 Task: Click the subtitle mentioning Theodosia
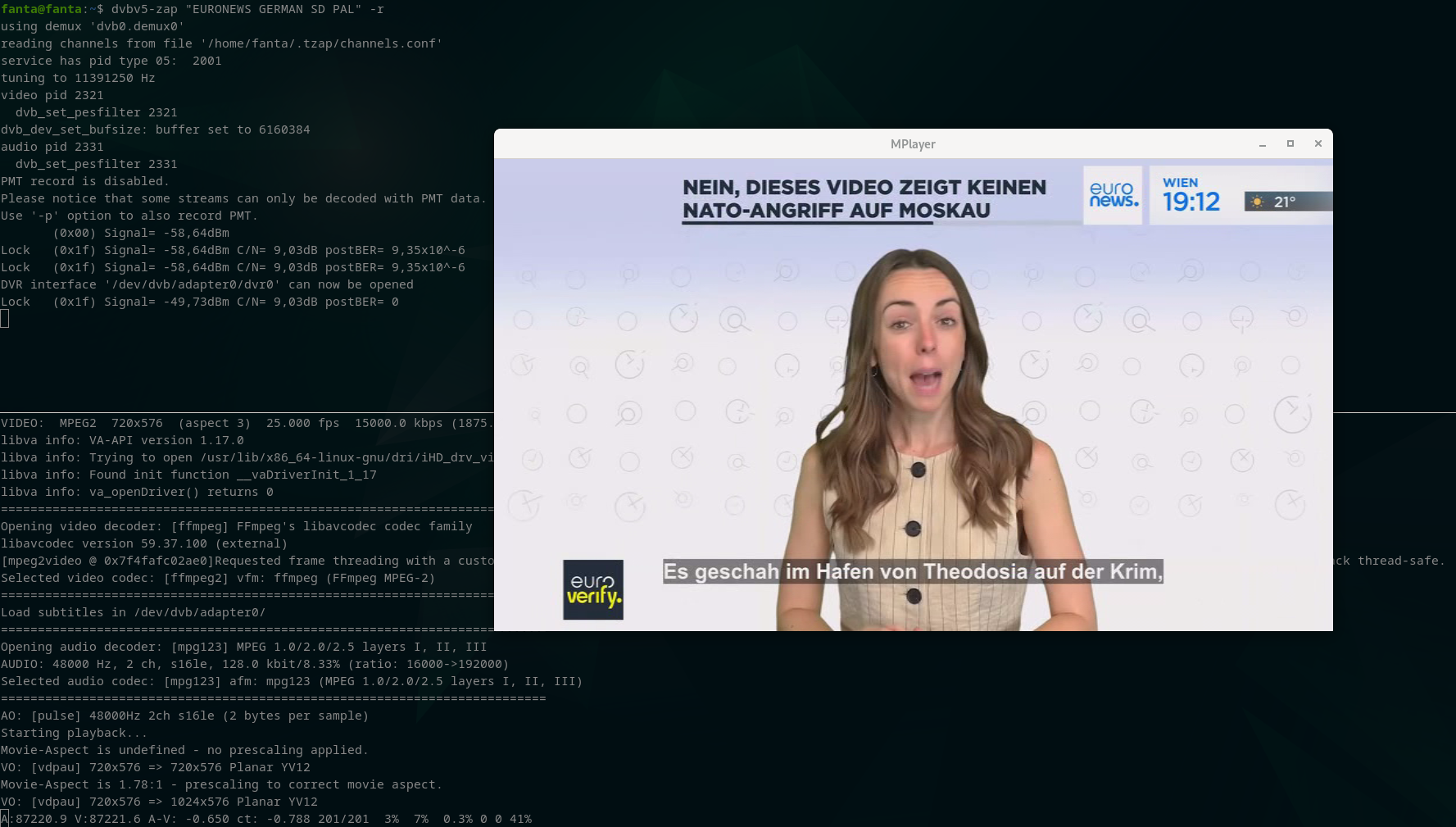(x=913, y=571)
